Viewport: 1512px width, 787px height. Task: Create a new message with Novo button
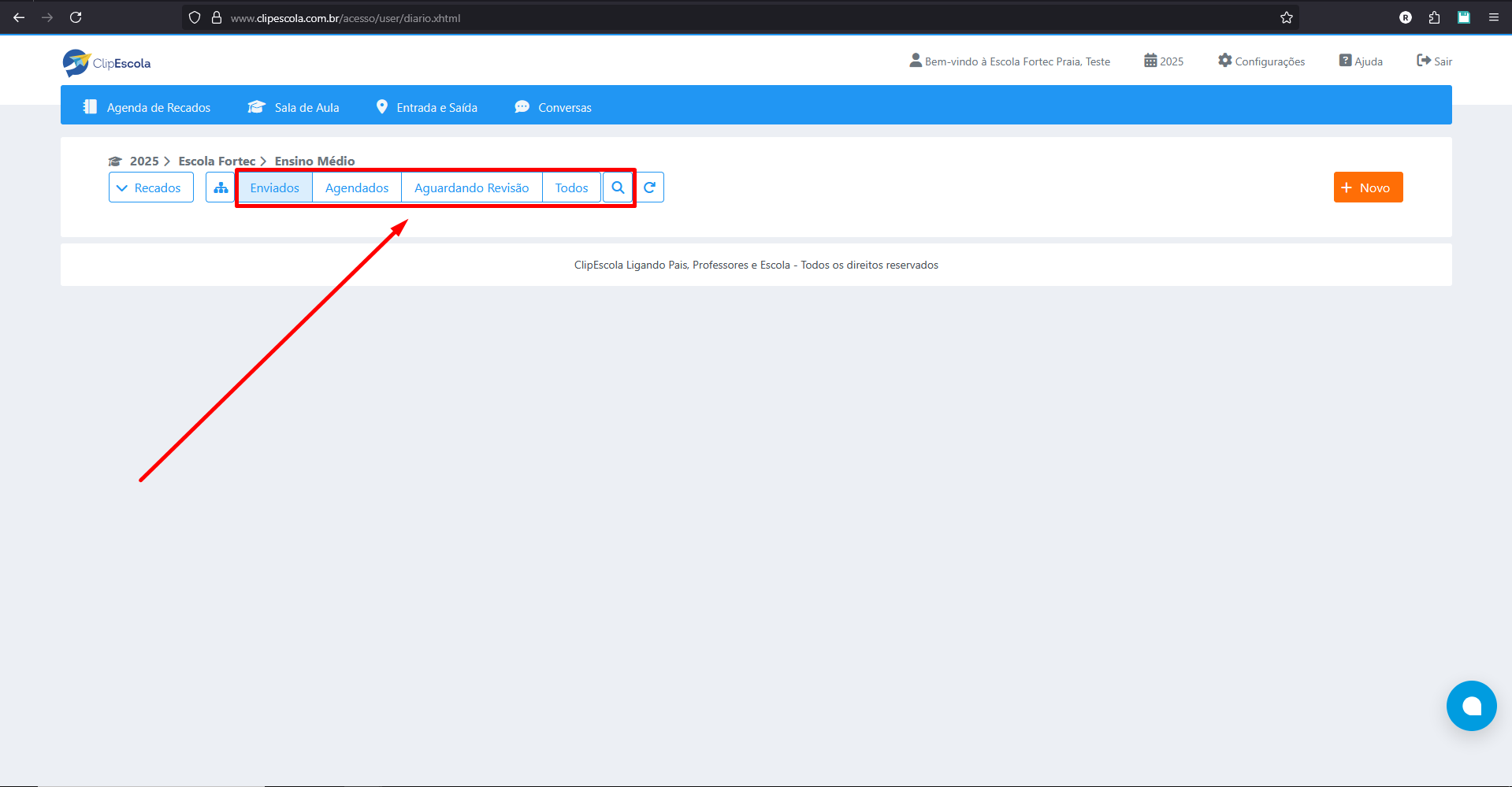pos(1367,187)
